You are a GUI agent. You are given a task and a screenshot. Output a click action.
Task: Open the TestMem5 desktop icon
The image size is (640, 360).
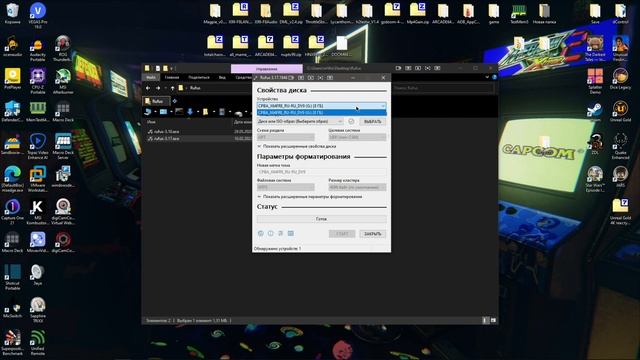tap(519, 13)
